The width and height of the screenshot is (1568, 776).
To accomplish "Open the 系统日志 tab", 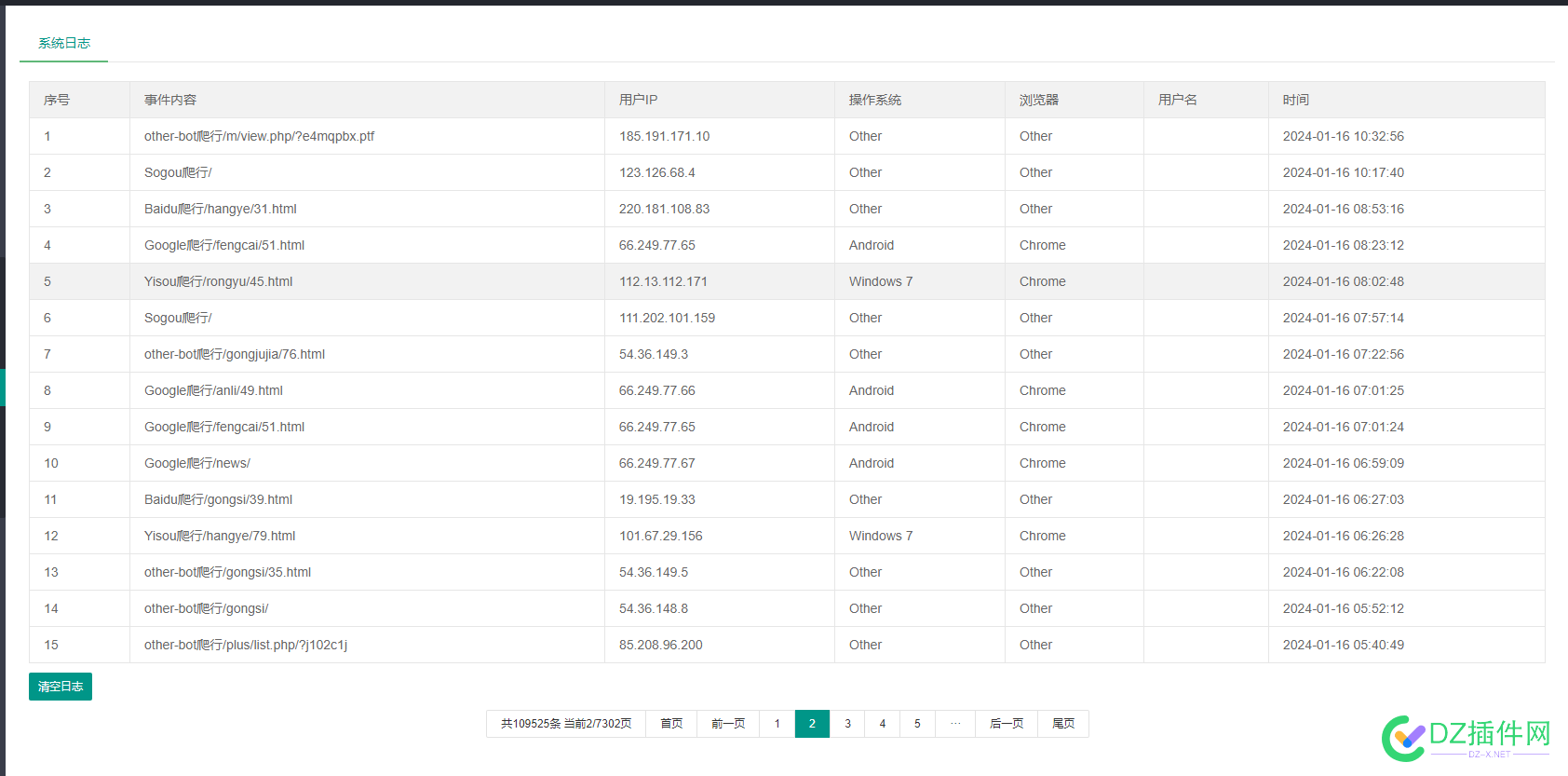I will 63,43.
